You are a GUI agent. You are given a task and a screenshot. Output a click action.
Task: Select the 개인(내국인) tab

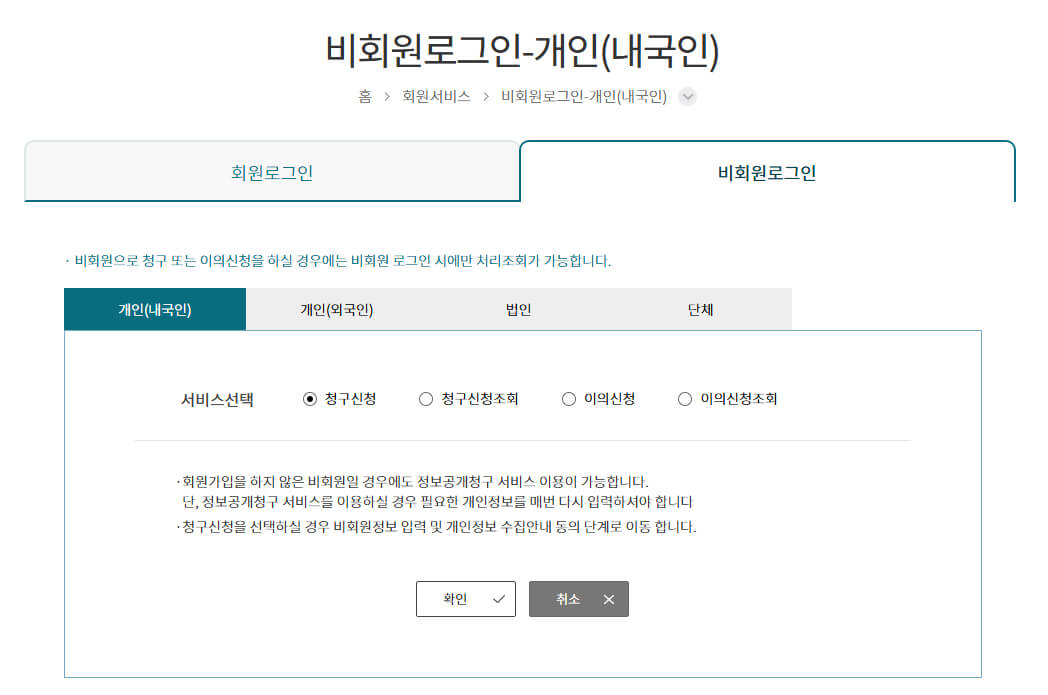155,309
